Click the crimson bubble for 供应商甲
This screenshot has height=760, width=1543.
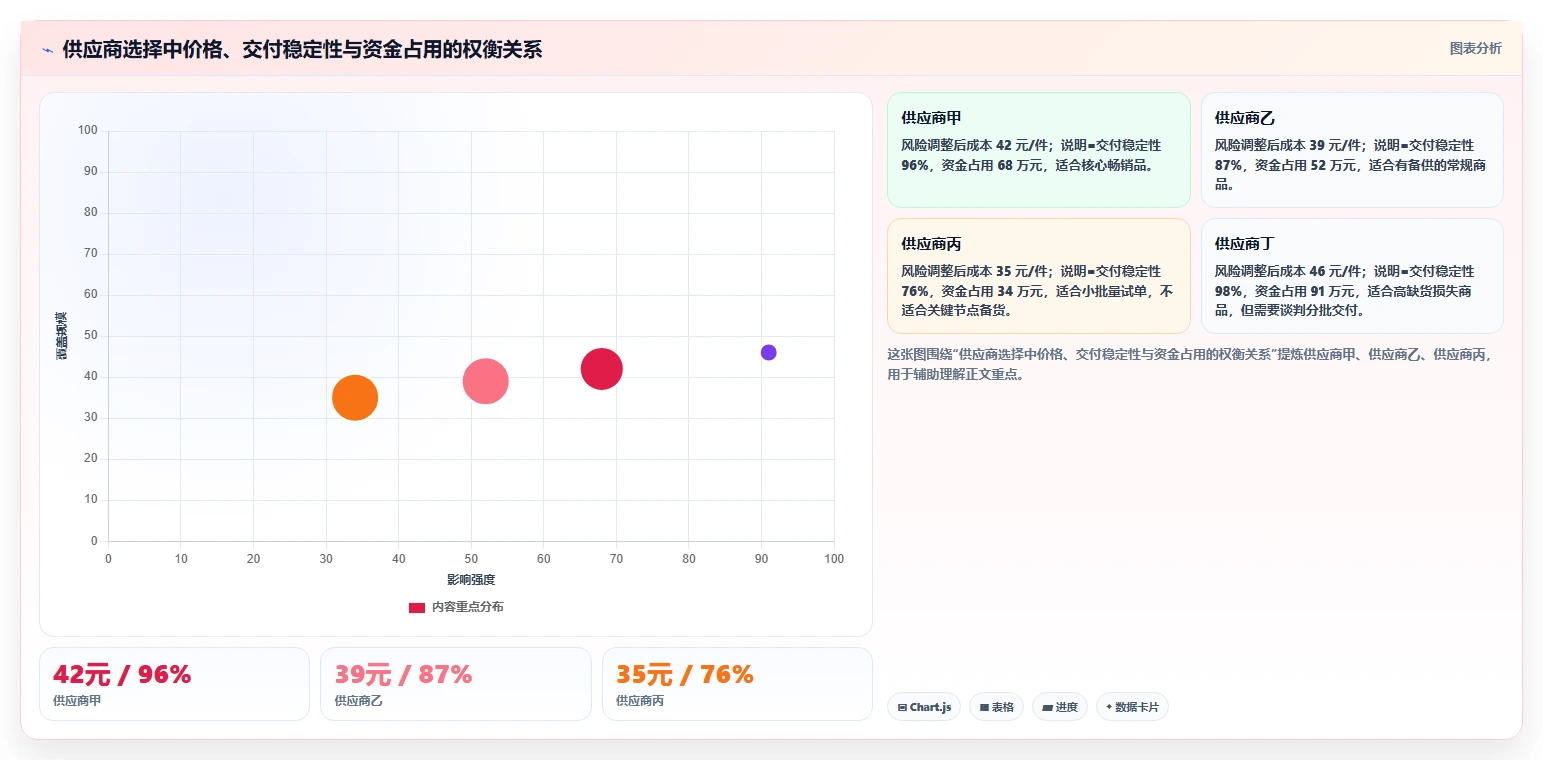coord(602,369)
